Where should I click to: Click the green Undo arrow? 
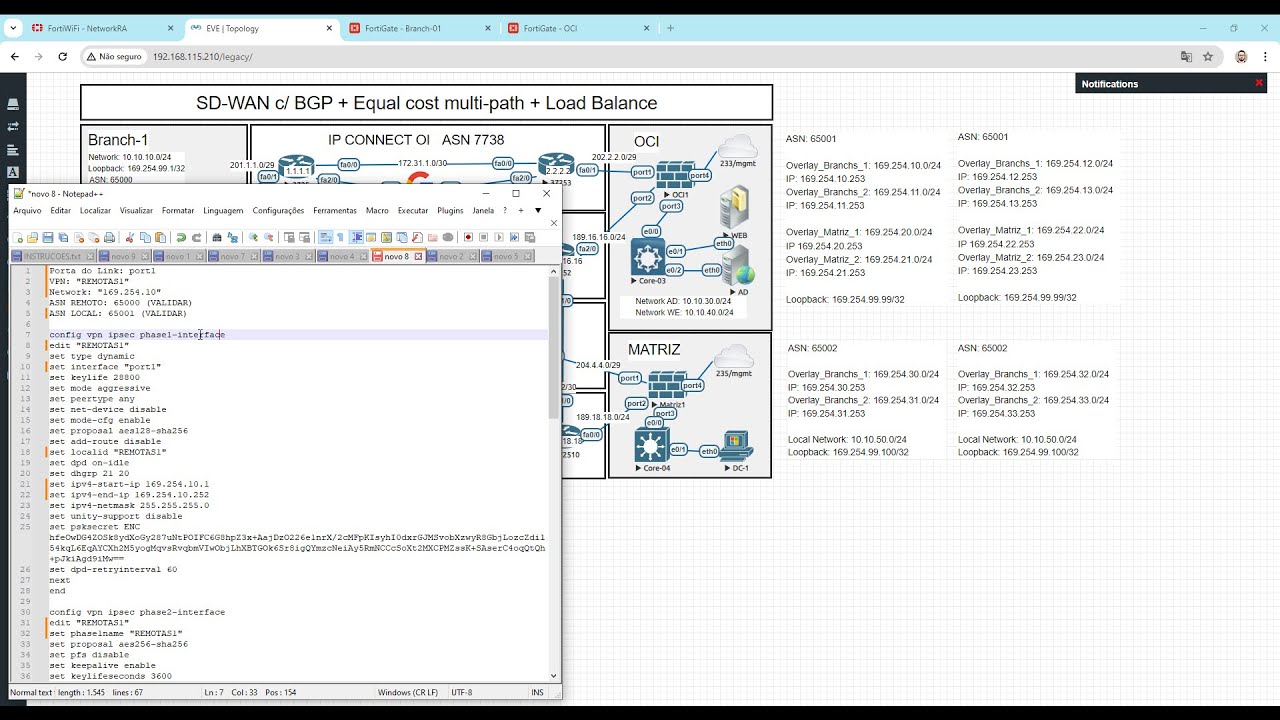coord(181,238)
